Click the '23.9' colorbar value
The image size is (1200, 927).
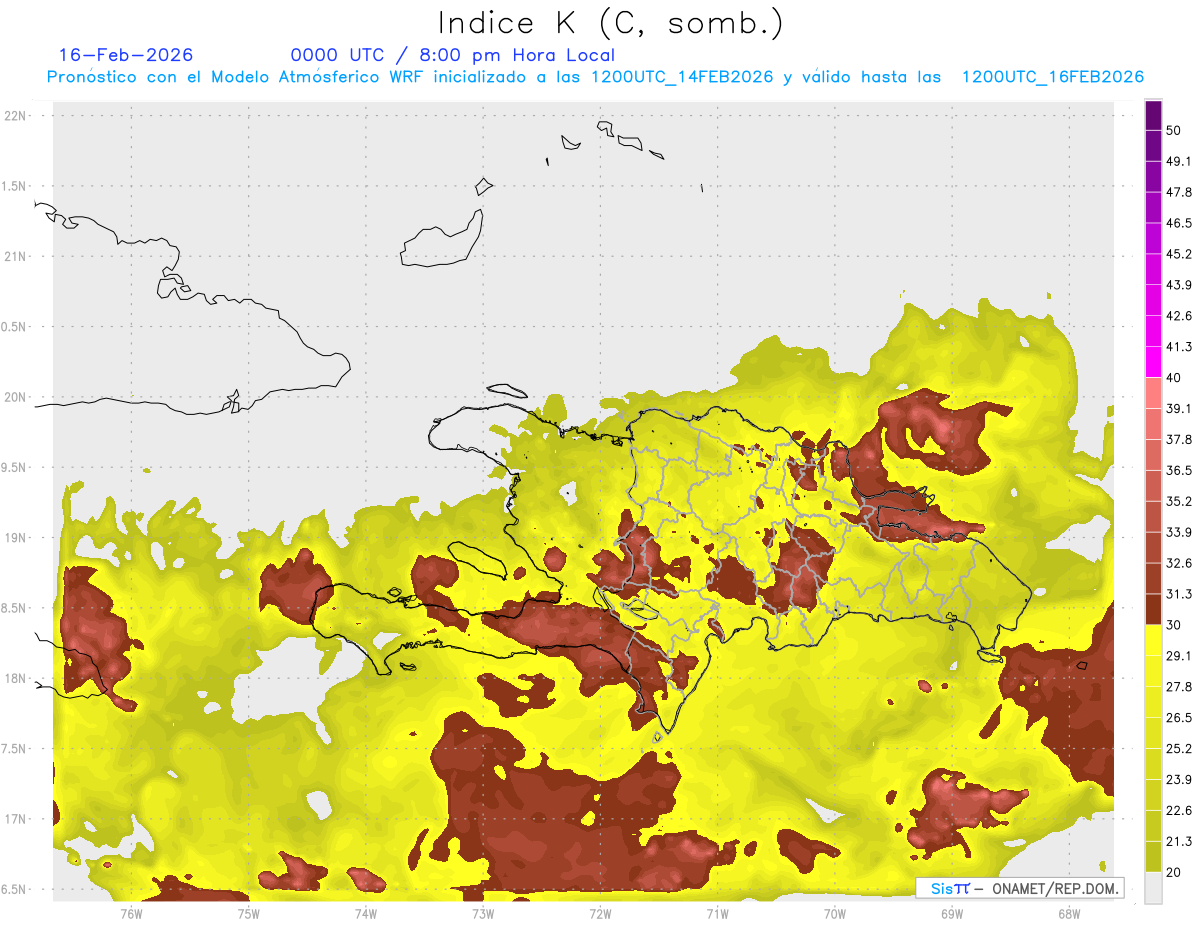(x=1179, y=780)
